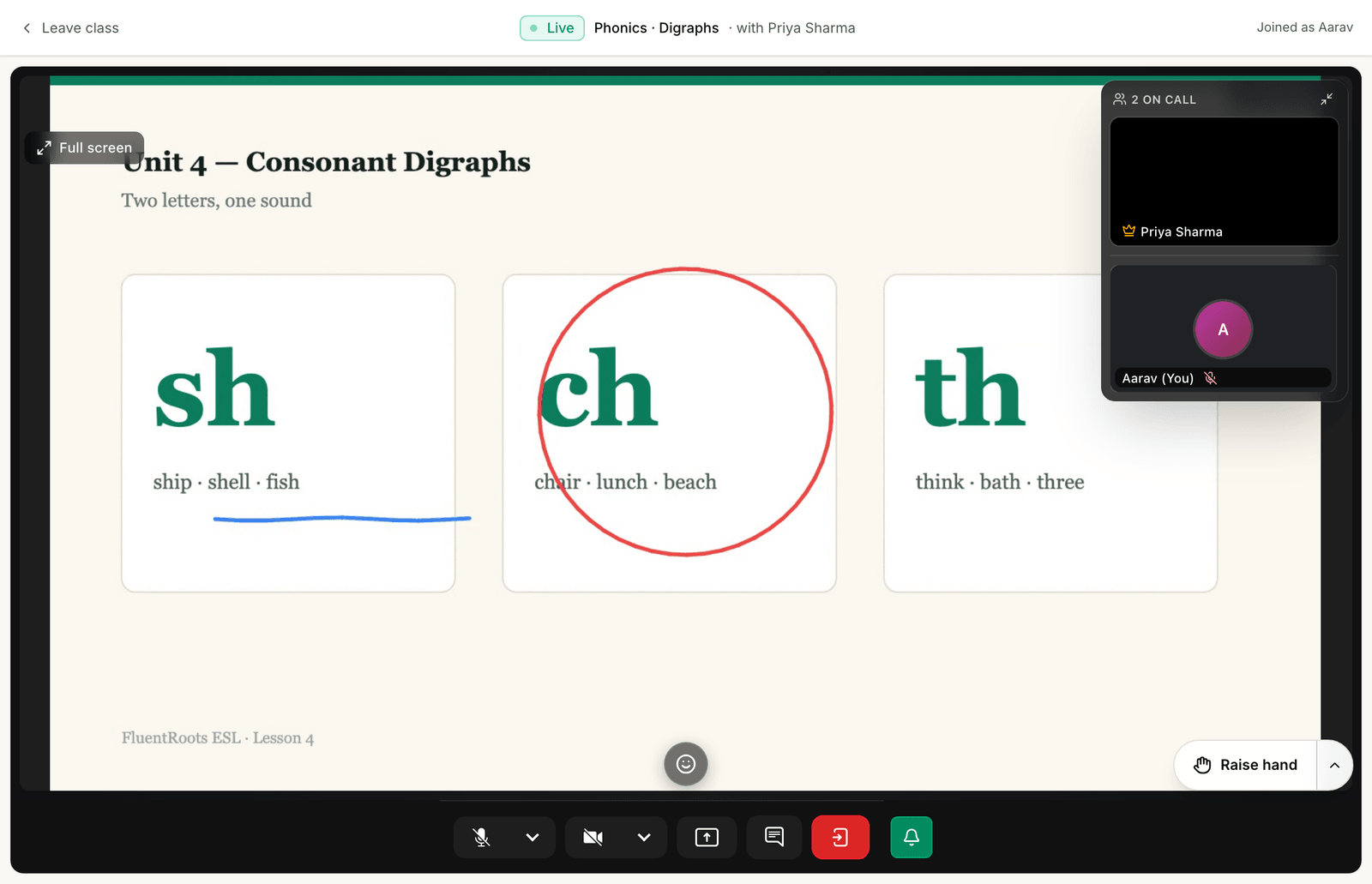Click the red leave call button

[x=840, y=837]
